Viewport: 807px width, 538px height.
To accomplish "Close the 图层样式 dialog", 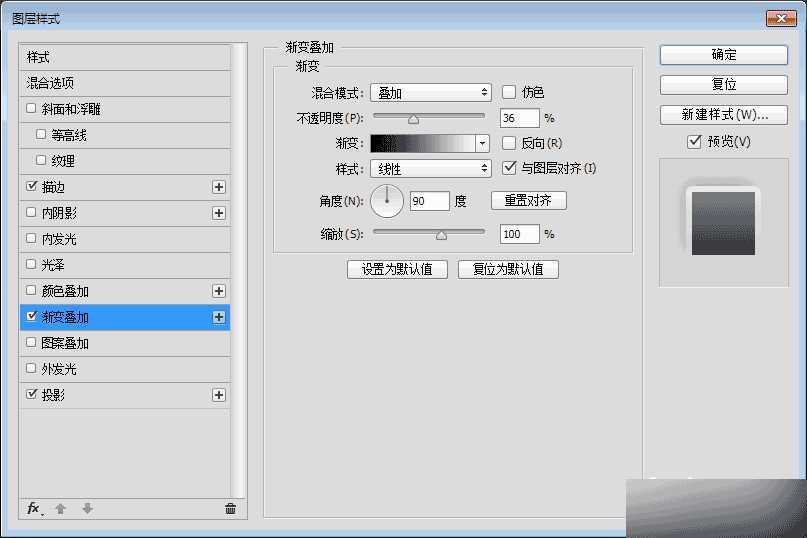I will click(781, 19).
